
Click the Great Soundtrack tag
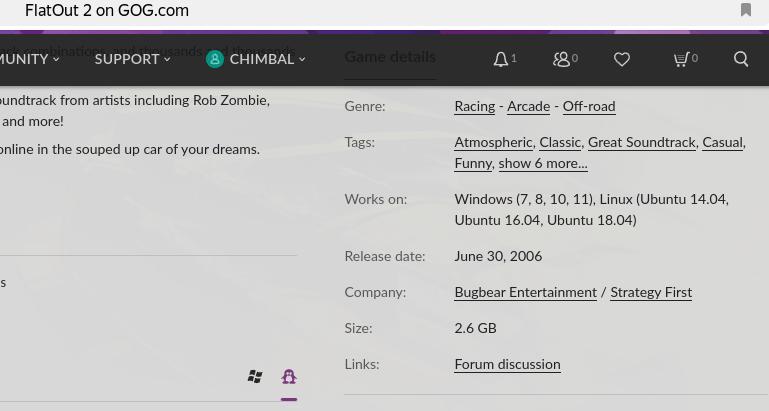click(x=641, y=143)
